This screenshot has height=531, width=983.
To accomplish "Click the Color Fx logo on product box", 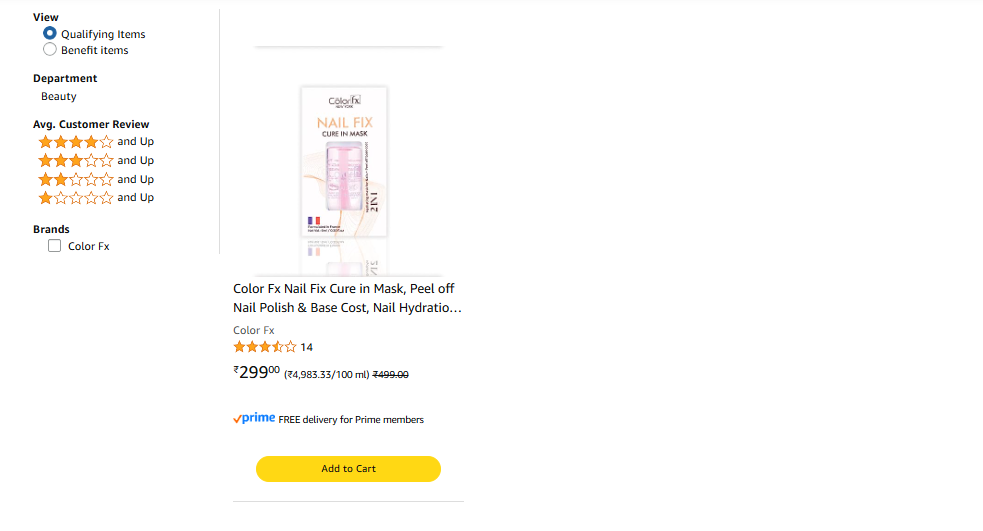I will click(x=344, y=101).
